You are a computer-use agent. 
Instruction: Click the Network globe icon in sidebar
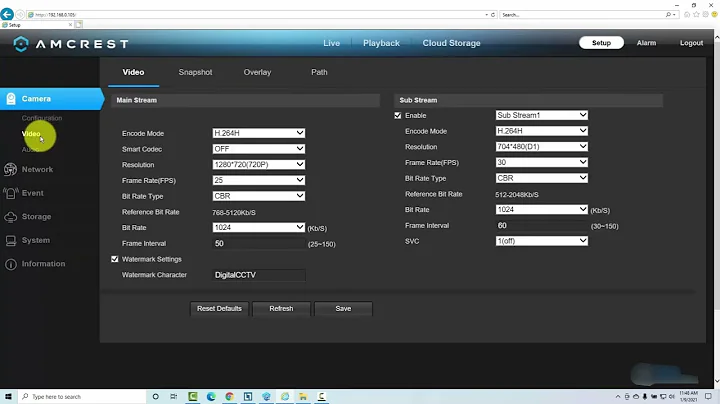click(10, 169)
